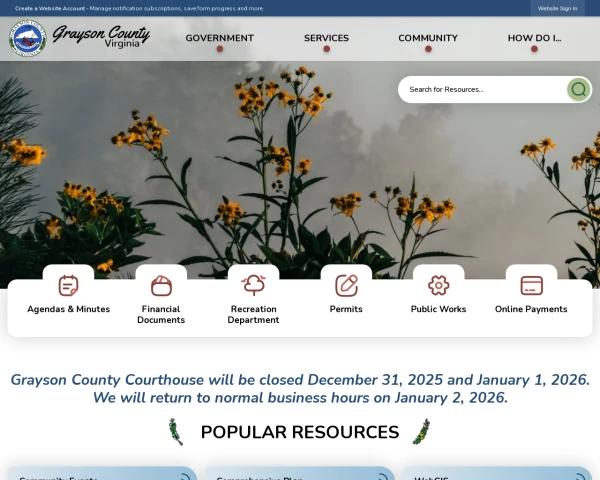Follow the Create a Website Account link

pos(50,8)
